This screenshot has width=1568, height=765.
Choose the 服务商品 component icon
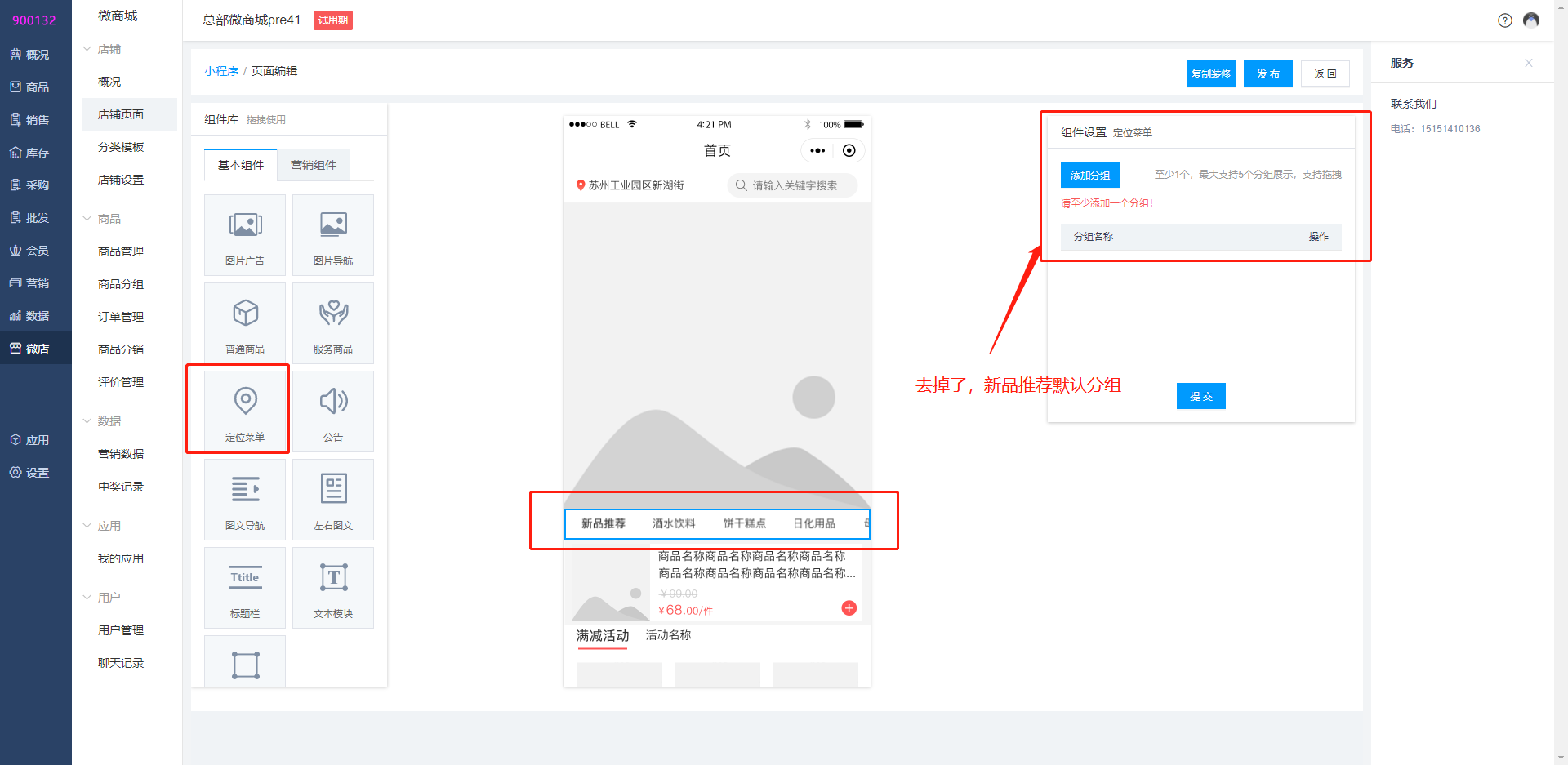pos(333,314)
